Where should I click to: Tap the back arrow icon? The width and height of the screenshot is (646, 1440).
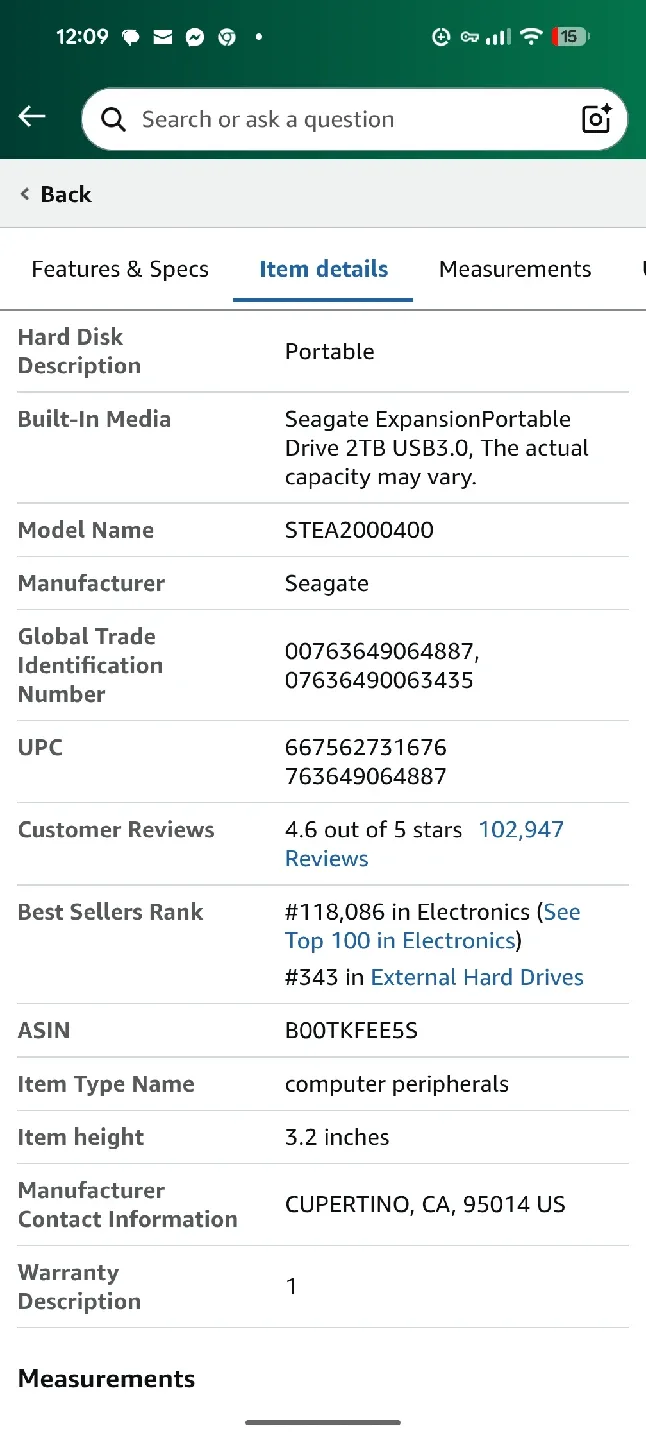coord(31,116)
